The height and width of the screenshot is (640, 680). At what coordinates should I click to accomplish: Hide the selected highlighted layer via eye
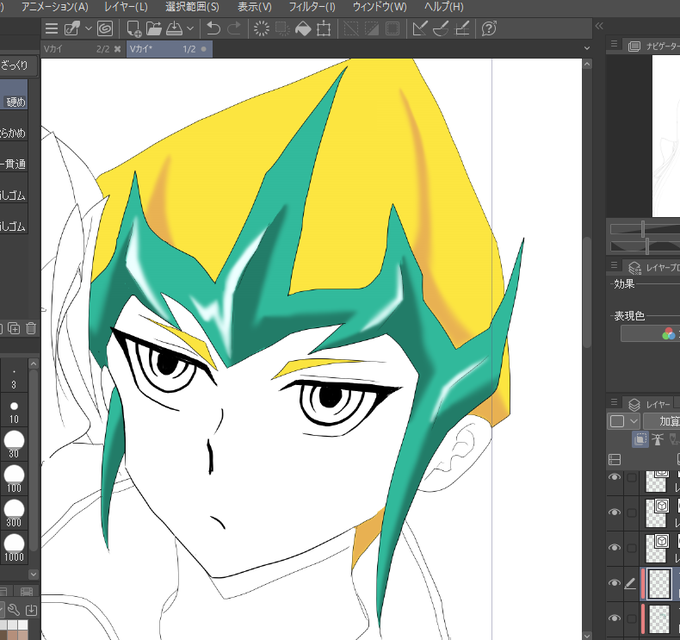pyautogui.click(x=614, y=583)
